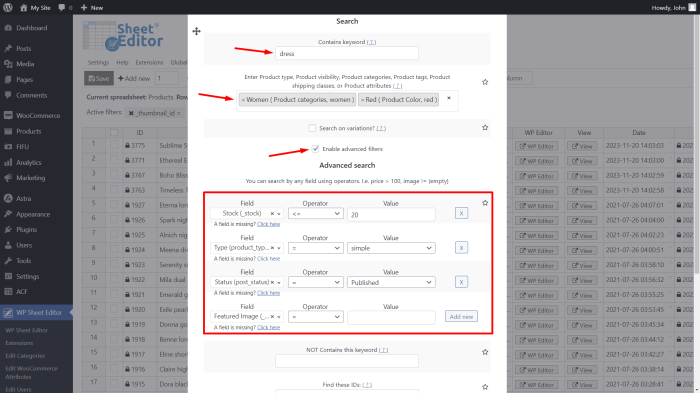Open operator dropdown for Status filter
This screenshot has height=393, width=700.
pyautogui.click(x=316, y=282)
